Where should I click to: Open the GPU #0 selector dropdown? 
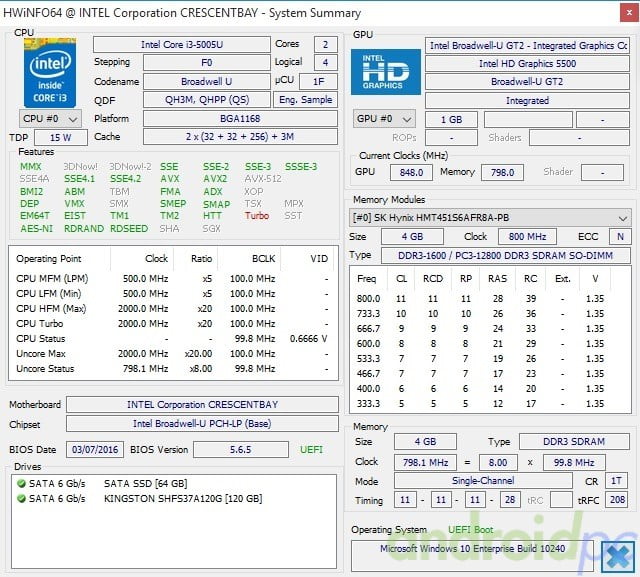[384, 119]
